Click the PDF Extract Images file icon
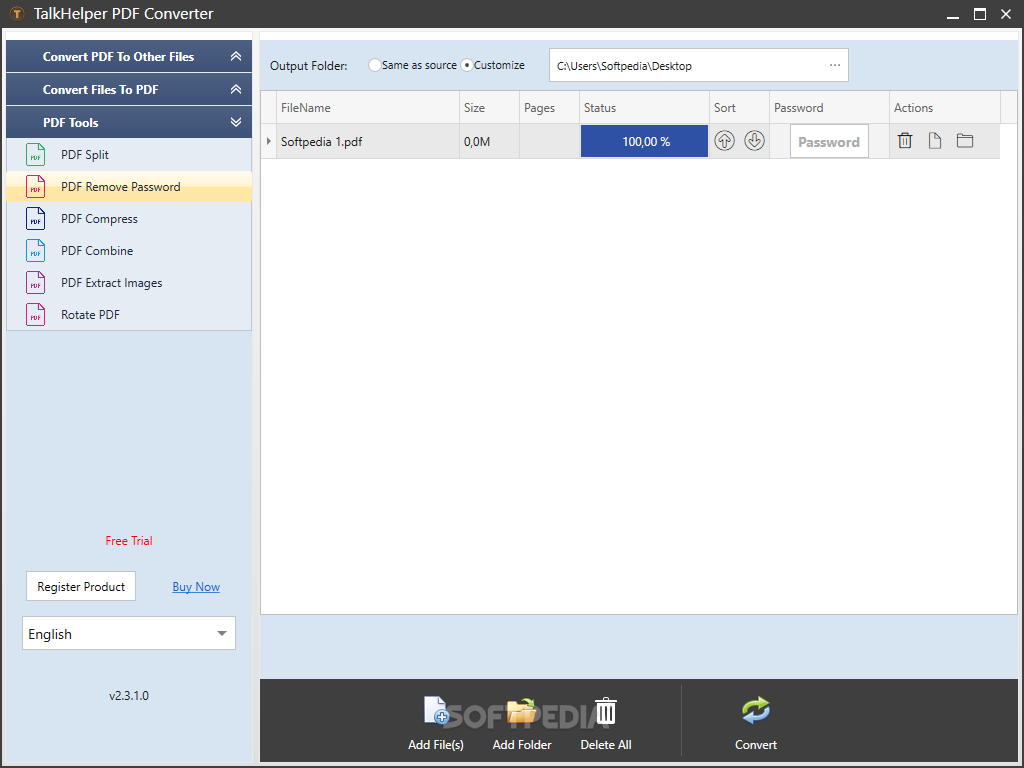Image resolution: width=1024 pixels, height=768 pixels. point(35,283)
